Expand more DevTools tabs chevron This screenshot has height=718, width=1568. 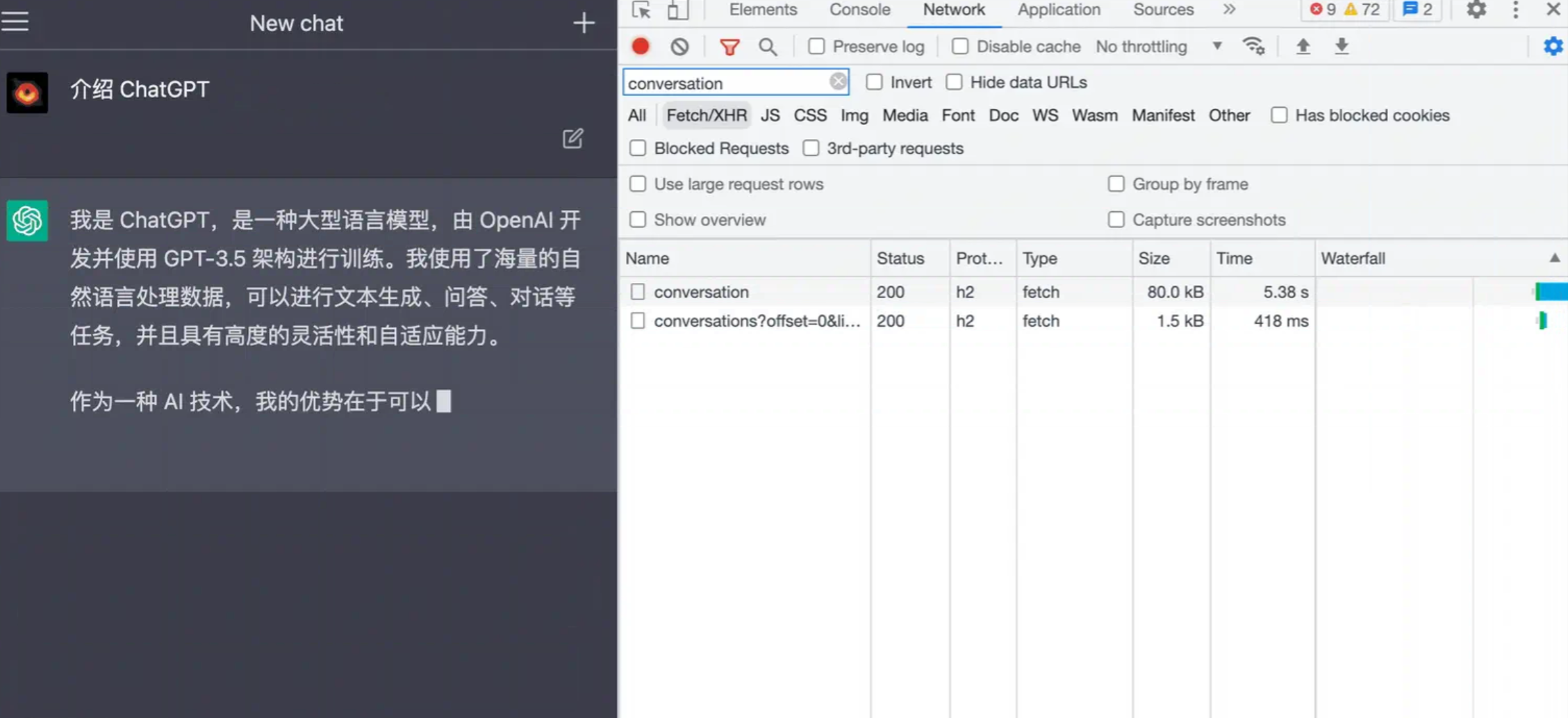[1229, 10]
